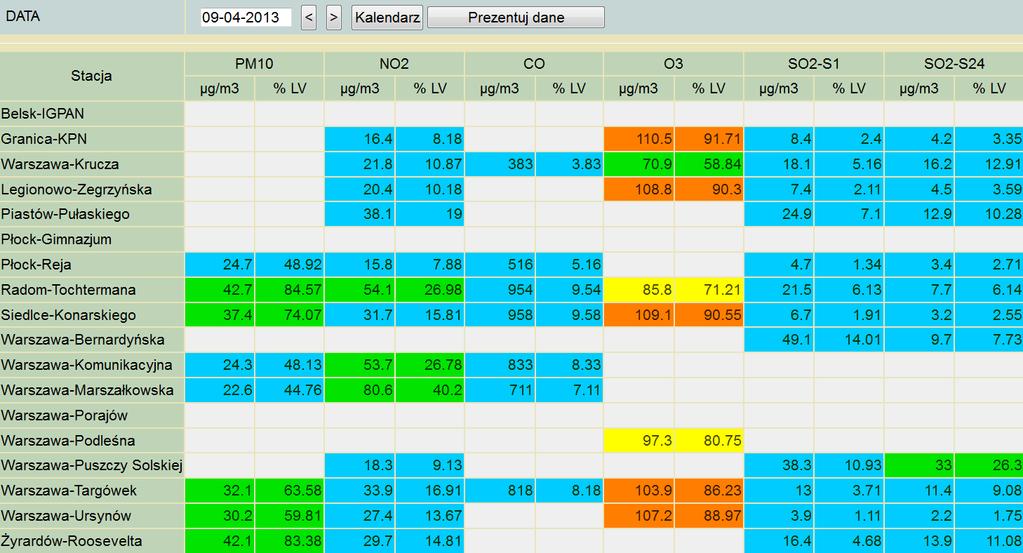Select PM10 value 42.7 for Radom-Tochtermana
Screen dimensions: 1023x553
(x=219, y=290)
